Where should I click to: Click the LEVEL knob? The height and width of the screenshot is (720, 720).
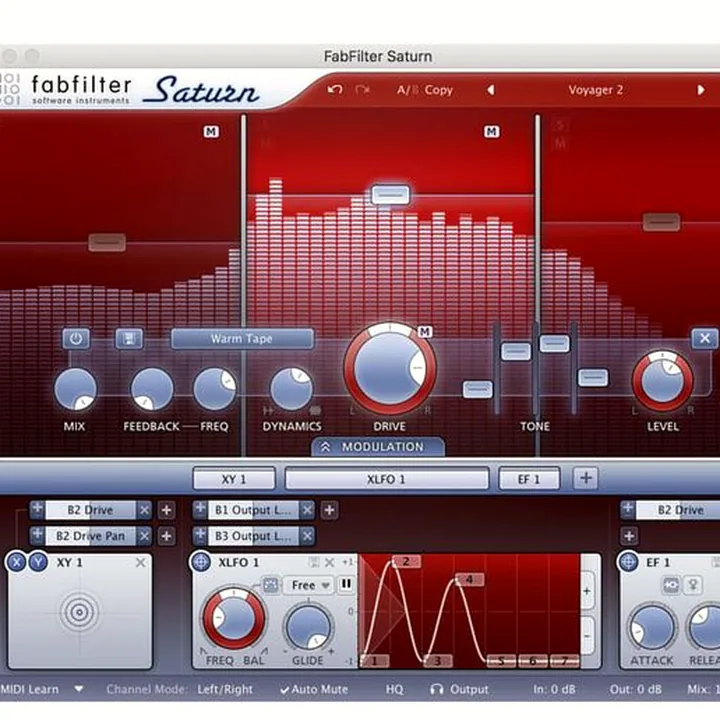tap(663, 381)
